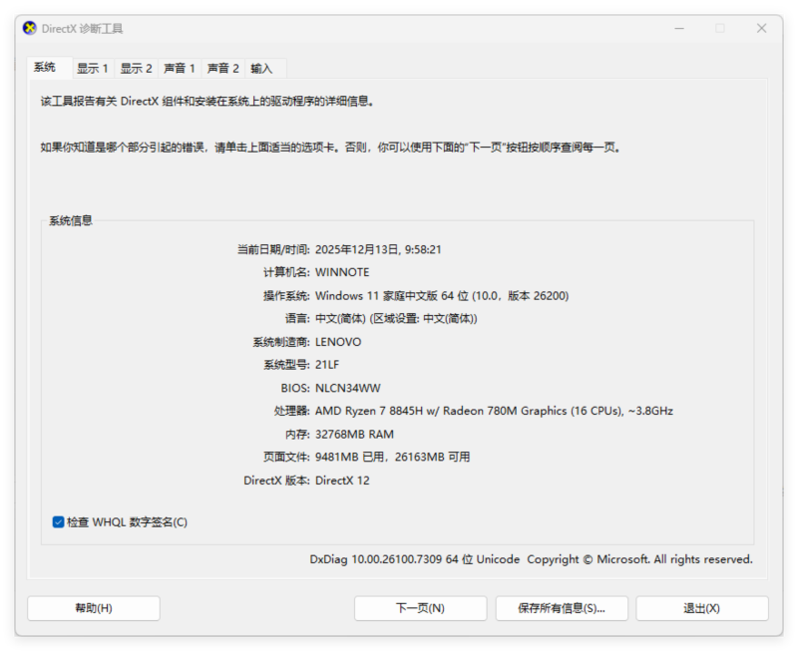Click the AMD Ryzen 7 8845H processor text

pyautogui.click(x=493, y=411)
